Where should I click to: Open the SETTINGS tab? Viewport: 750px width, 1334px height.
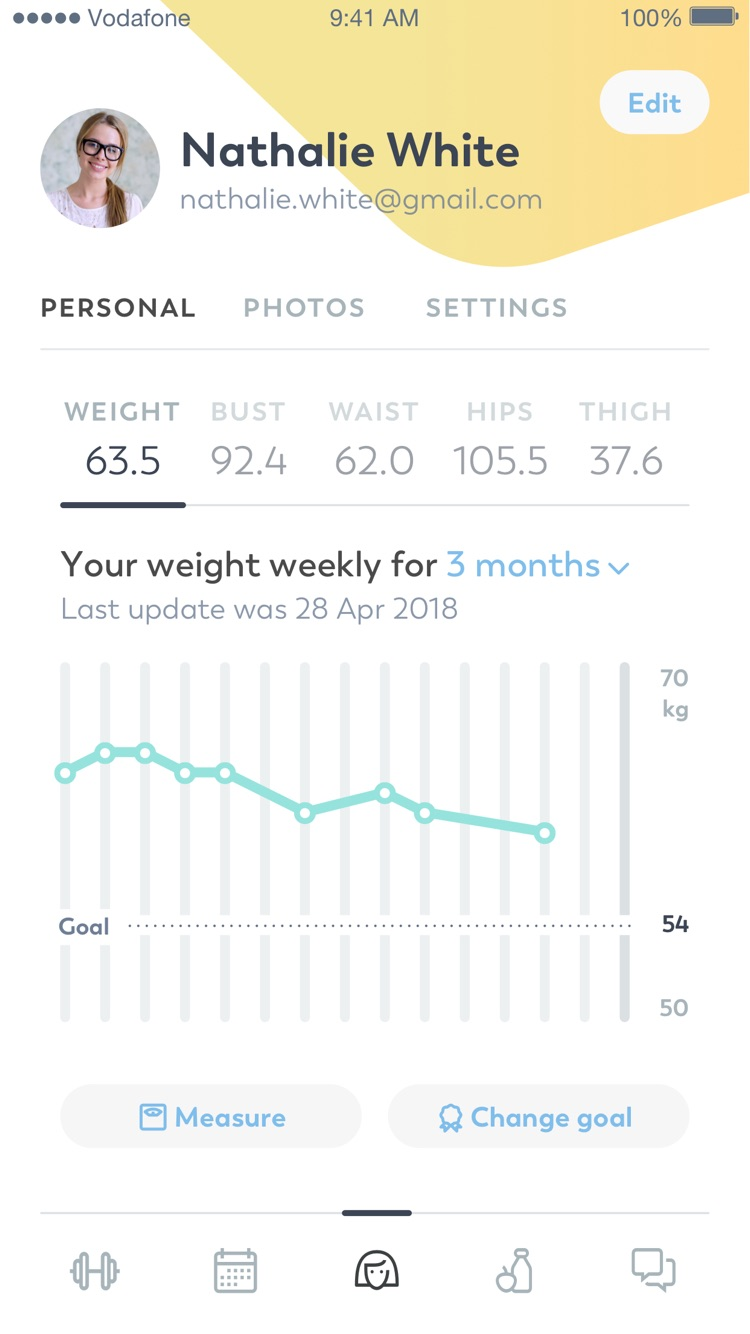point(495,308)
